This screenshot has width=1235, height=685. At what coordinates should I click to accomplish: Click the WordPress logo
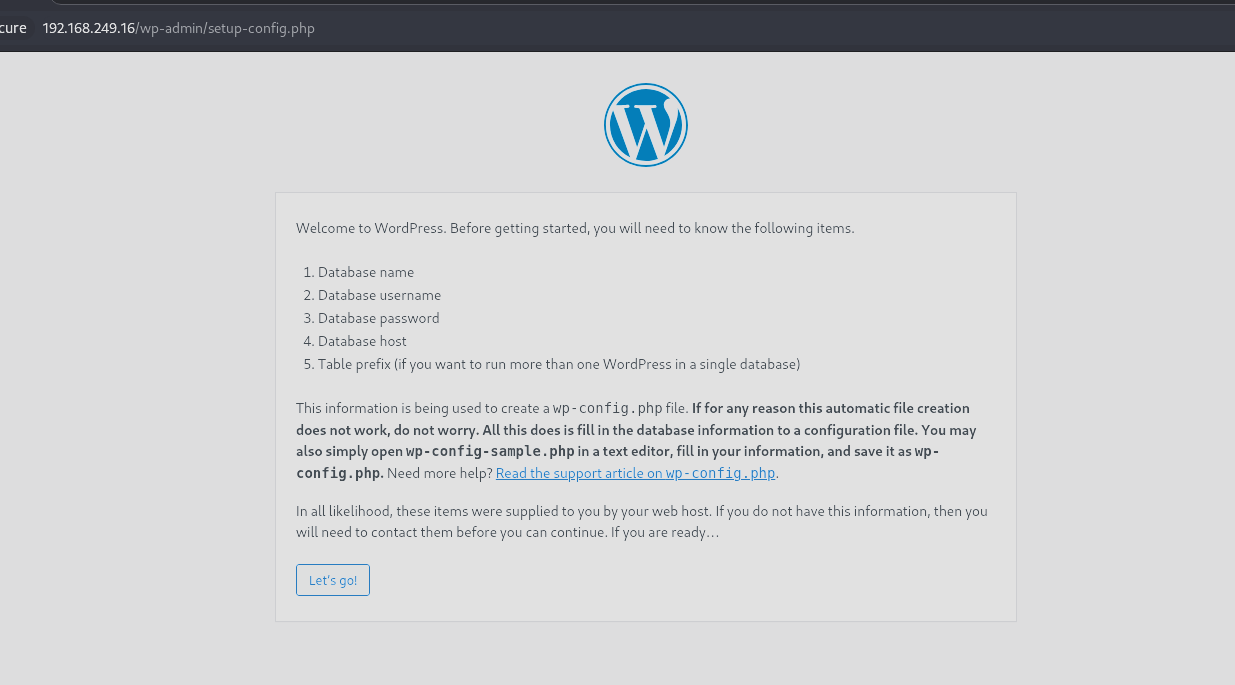click(x=646, y=125)
